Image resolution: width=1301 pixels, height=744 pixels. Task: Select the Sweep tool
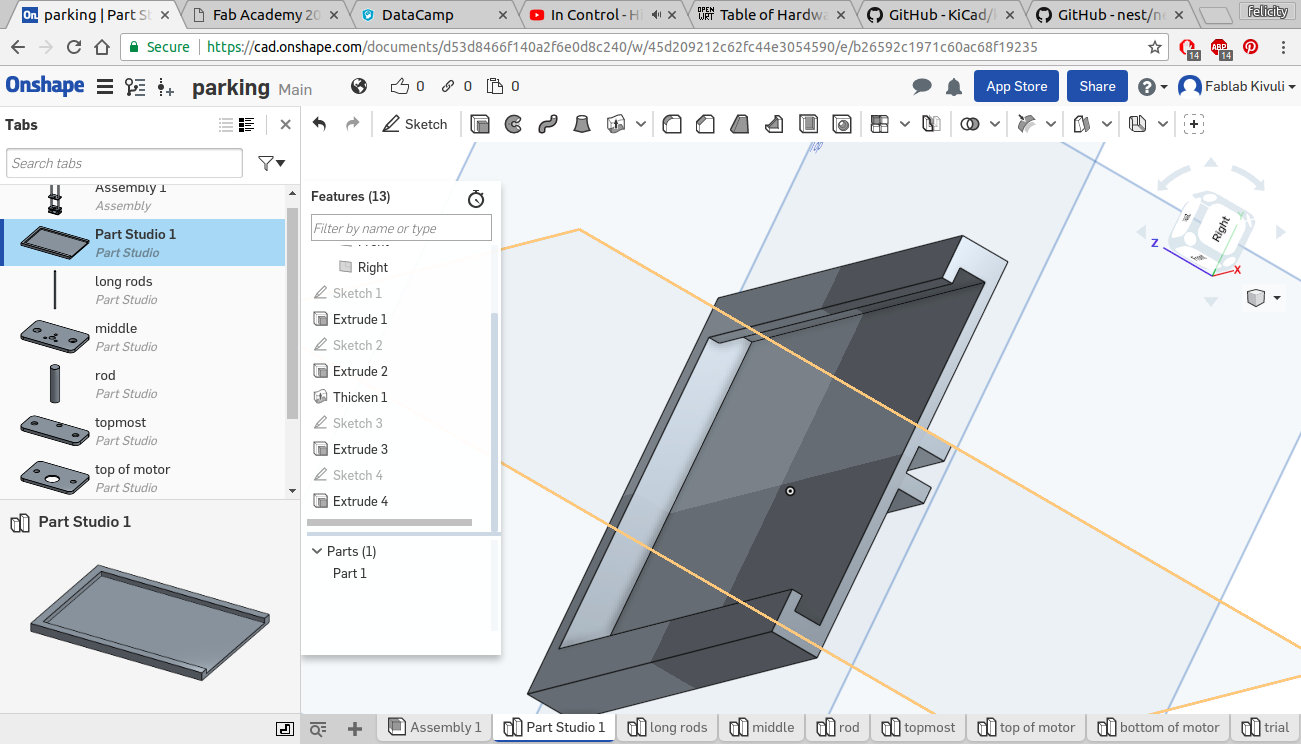(547, 124)
